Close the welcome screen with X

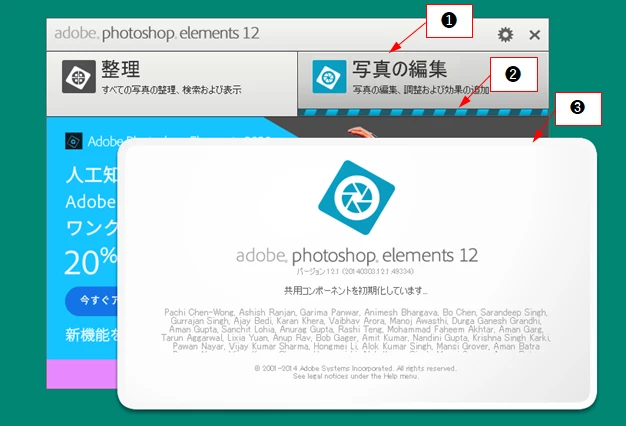coord(535,35)
